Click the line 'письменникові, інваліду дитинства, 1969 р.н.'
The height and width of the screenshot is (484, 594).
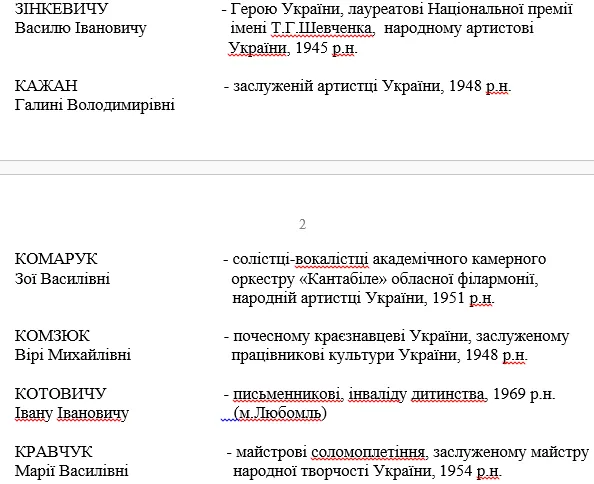click(394, 394)
